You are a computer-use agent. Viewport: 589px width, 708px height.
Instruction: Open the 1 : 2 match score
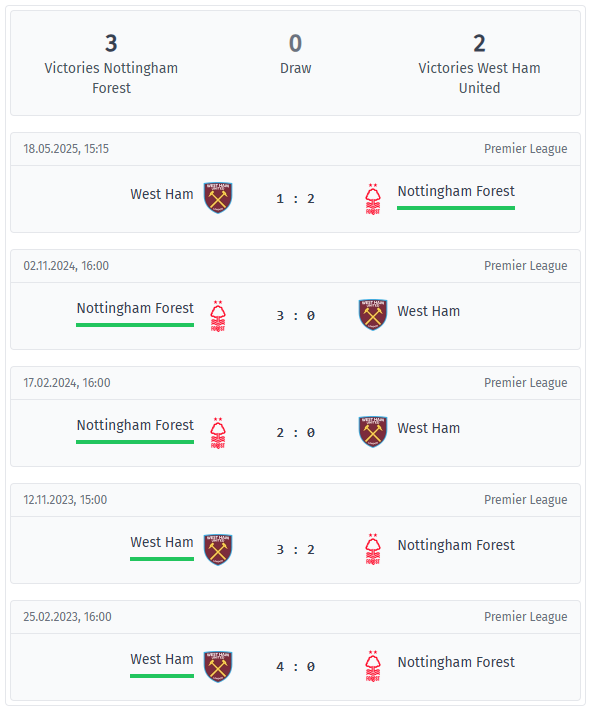point(295,199)
